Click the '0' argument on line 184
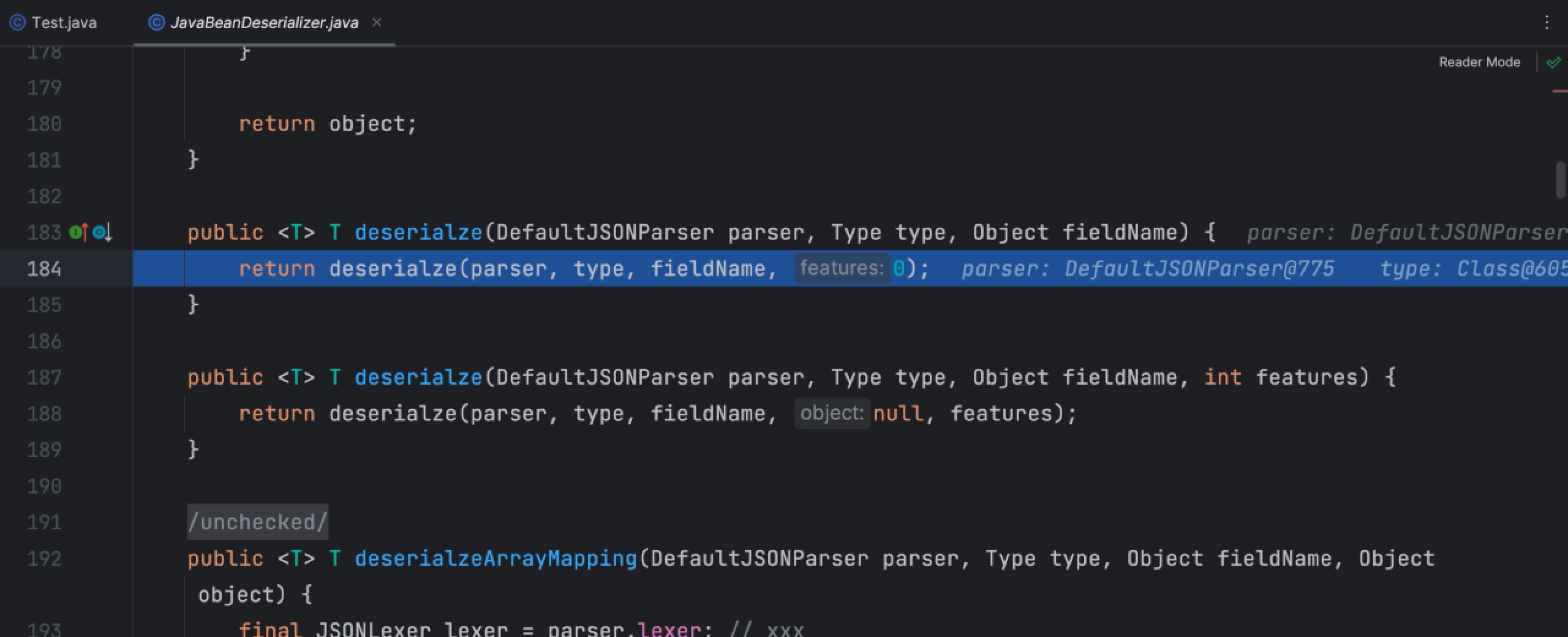The image size is (1568, 637). 899,268
